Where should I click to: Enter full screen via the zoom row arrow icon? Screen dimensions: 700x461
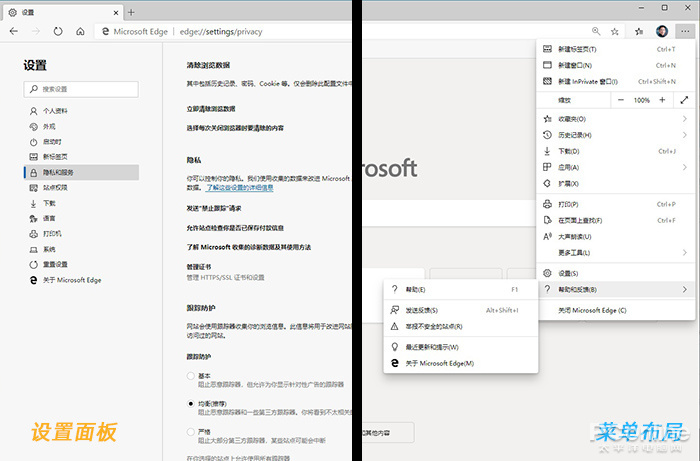point(684,100)
